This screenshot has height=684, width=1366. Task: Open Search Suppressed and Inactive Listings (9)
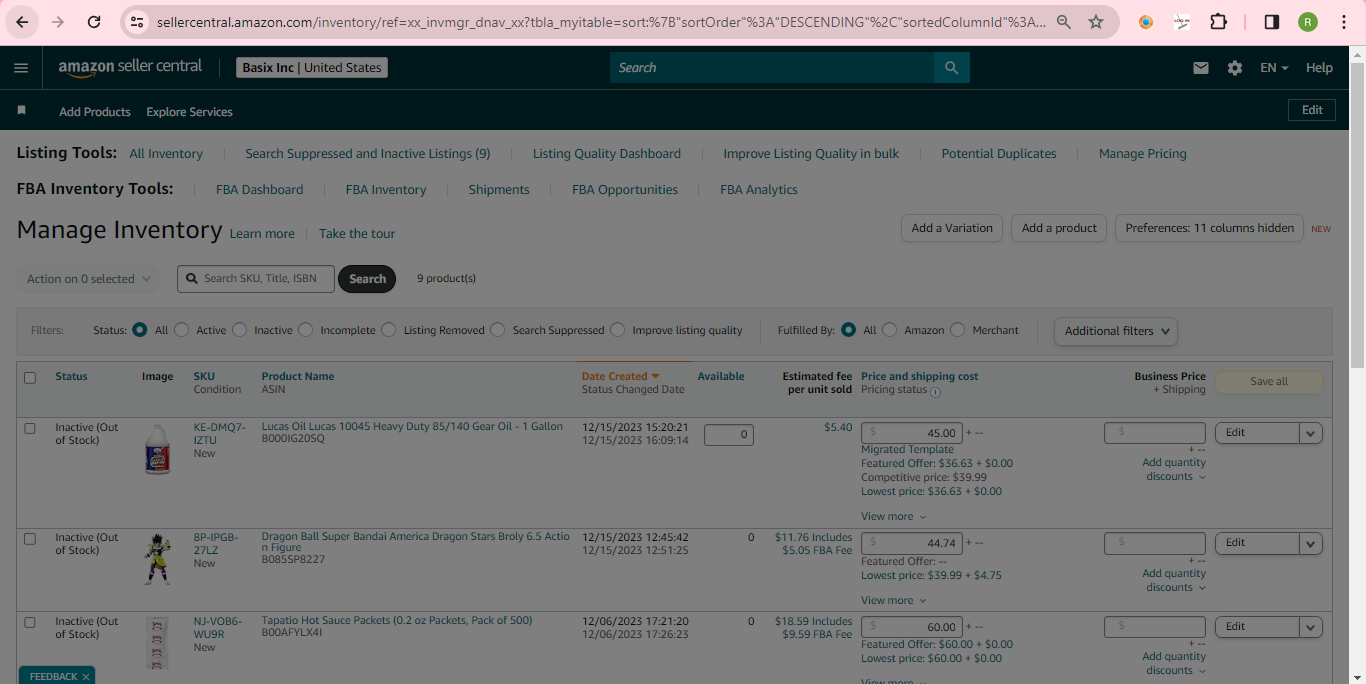[368, 154]
